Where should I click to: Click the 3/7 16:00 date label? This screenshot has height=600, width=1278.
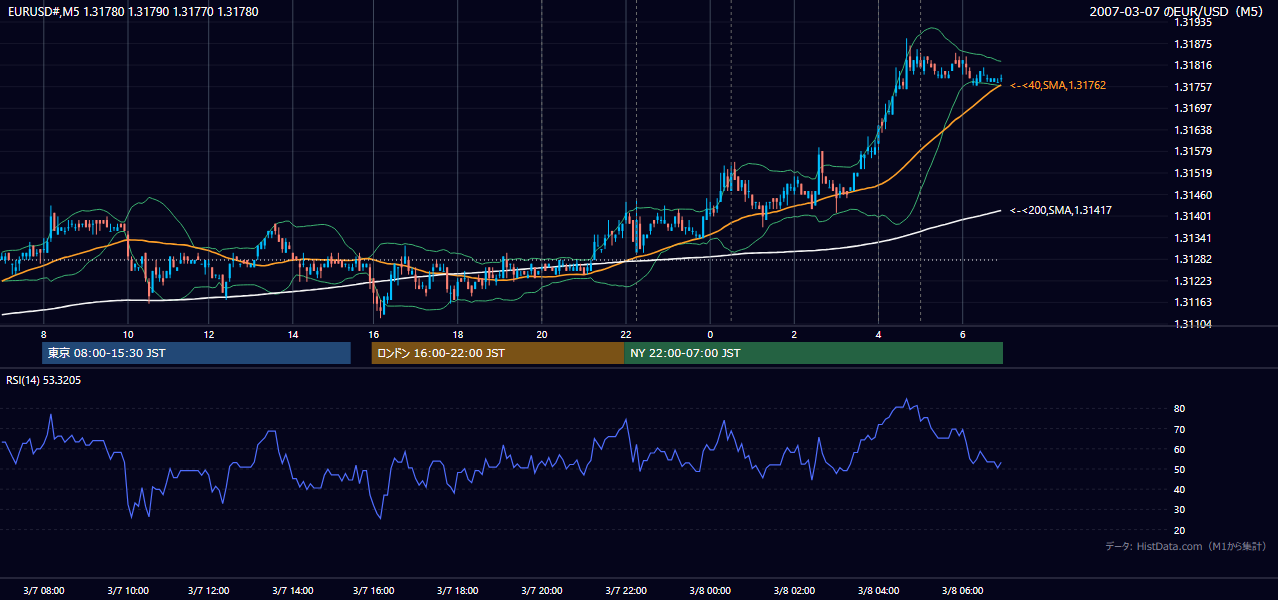click(x=375, y=590)
